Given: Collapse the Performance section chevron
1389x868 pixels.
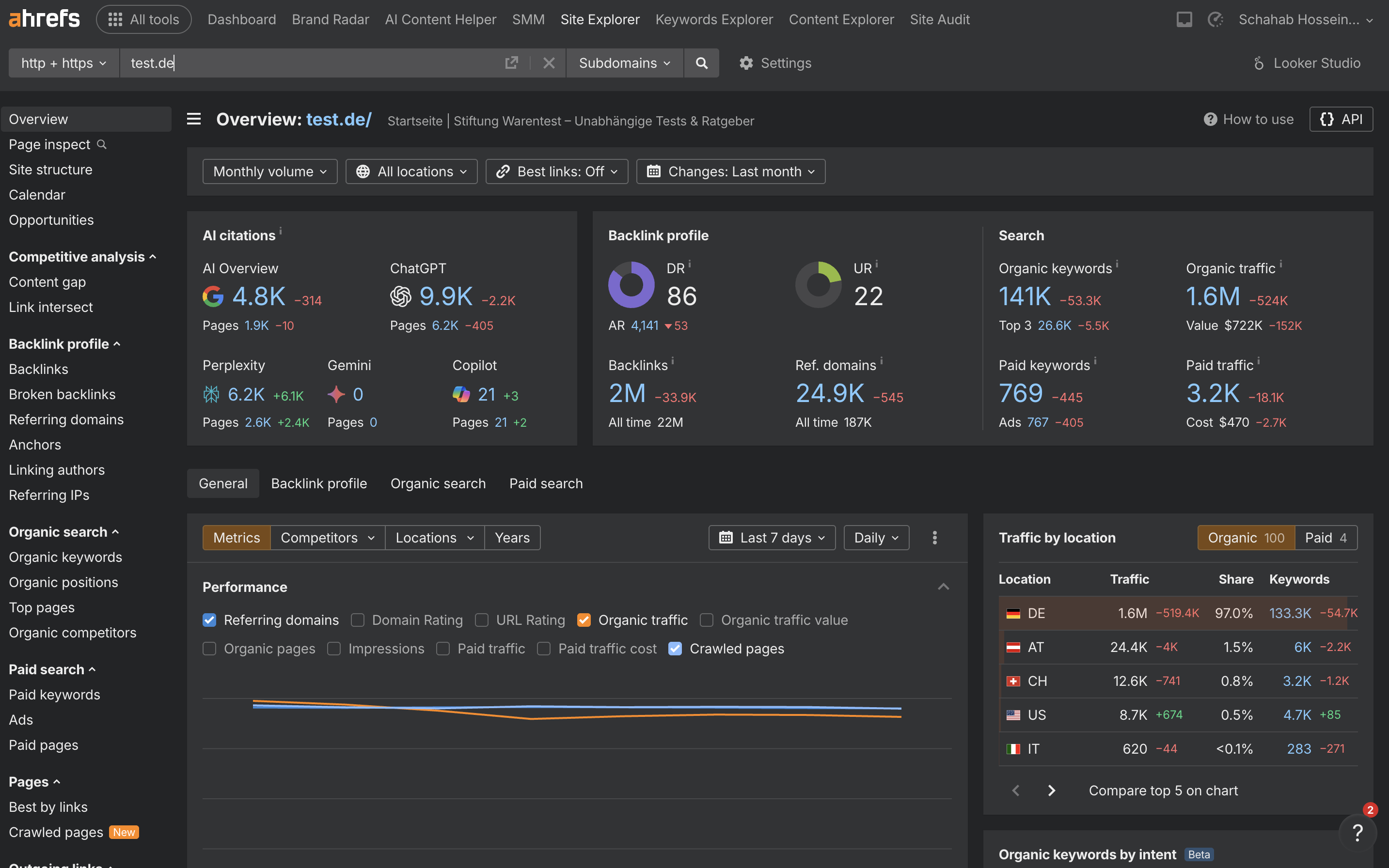Looking at the screenshot, I should pos(944,587).
